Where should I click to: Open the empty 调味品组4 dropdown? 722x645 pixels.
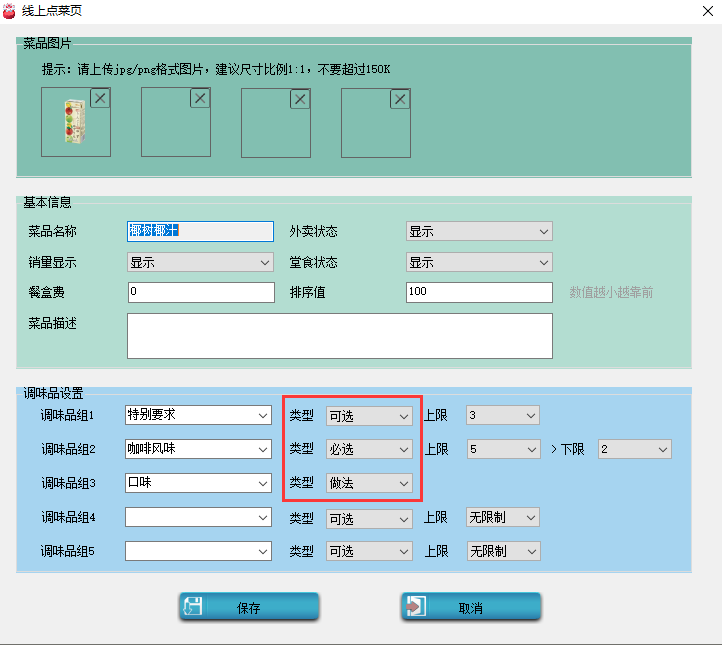point(198,517)
